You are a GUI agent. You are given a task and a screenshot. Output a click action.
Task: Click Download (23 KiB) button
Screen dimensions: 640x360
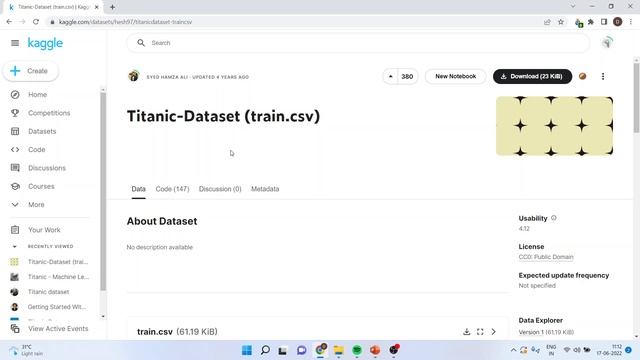tap(532, 76)
